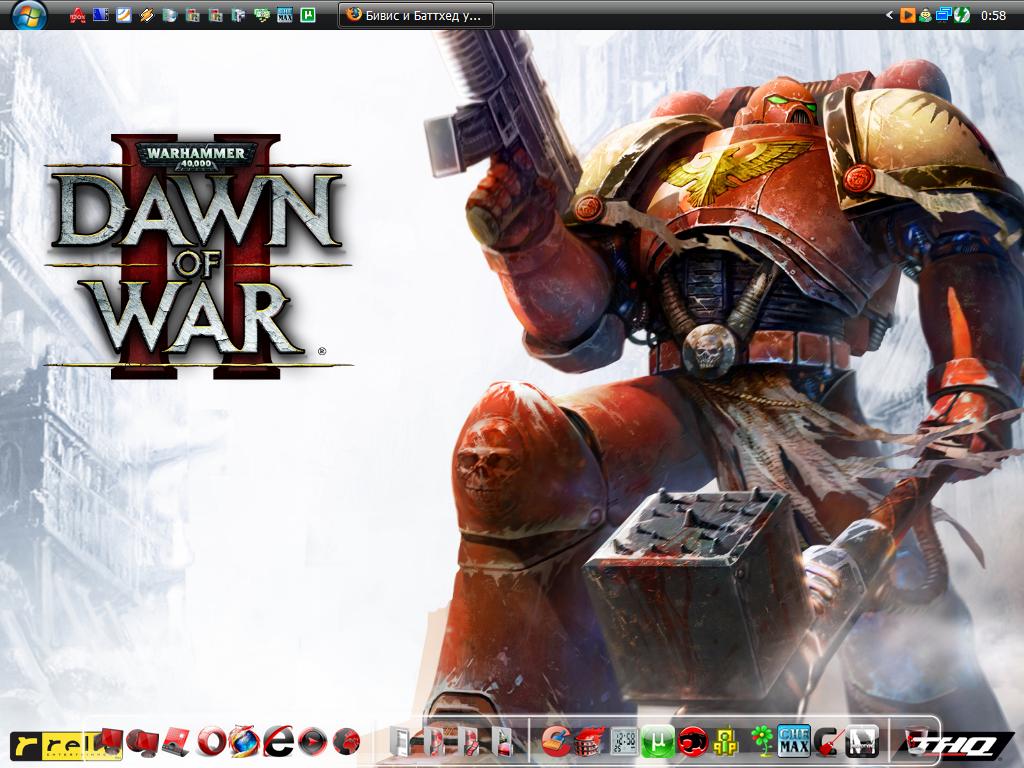Switch to the Firefox taskbar window button

[x=415, y=15]
